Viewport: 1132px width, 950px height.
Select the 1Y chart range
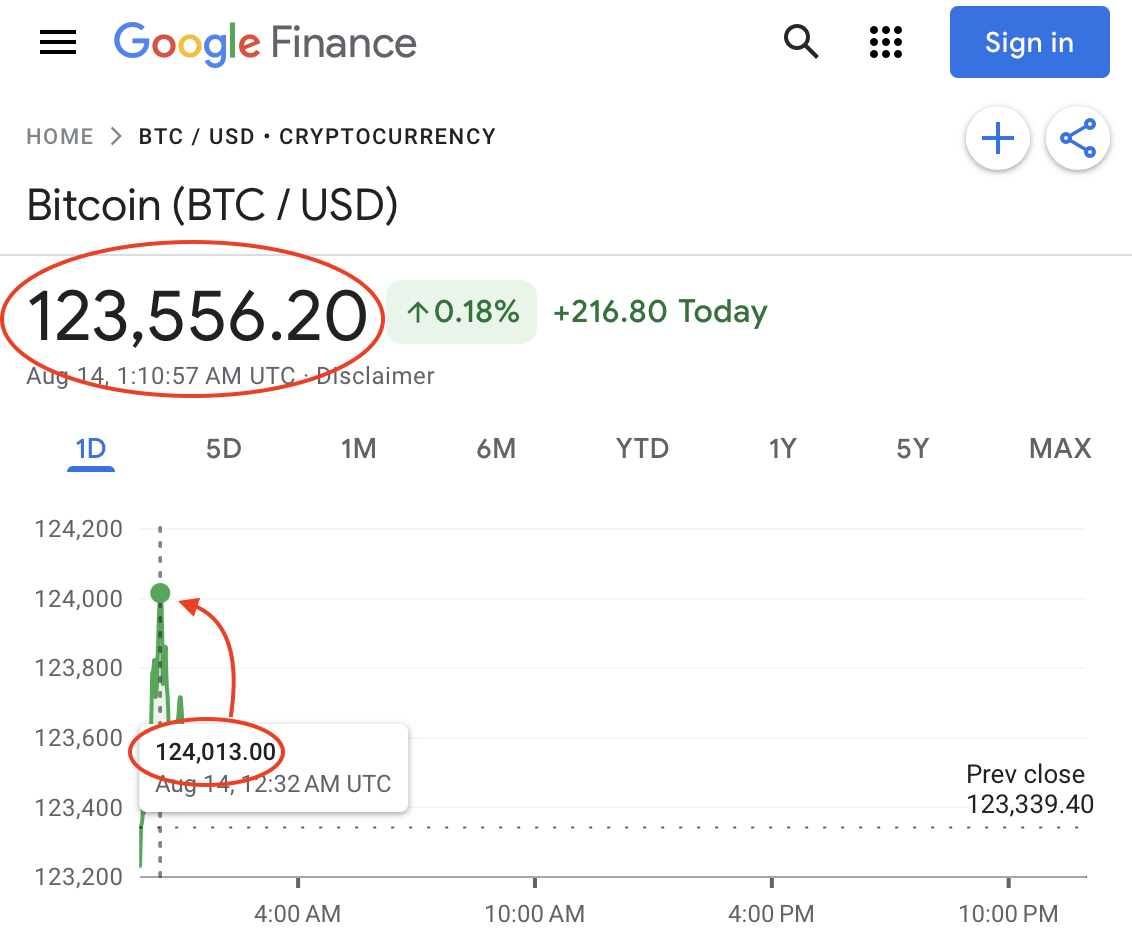coord(782,449)
